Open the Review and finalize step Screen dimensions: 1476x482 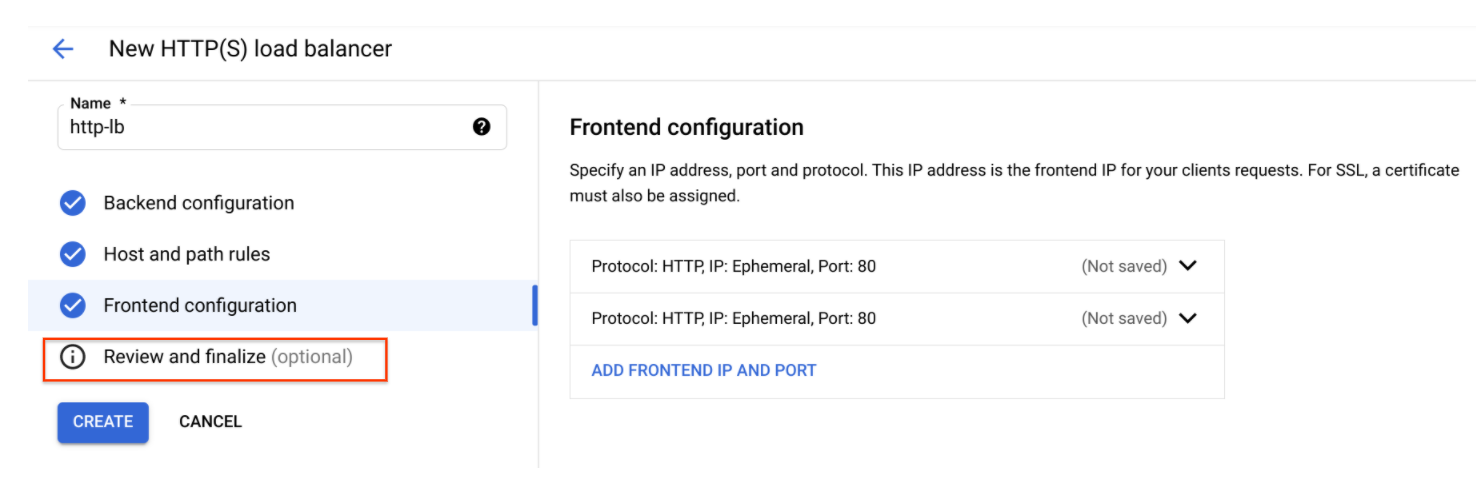(x=215, y=357)
